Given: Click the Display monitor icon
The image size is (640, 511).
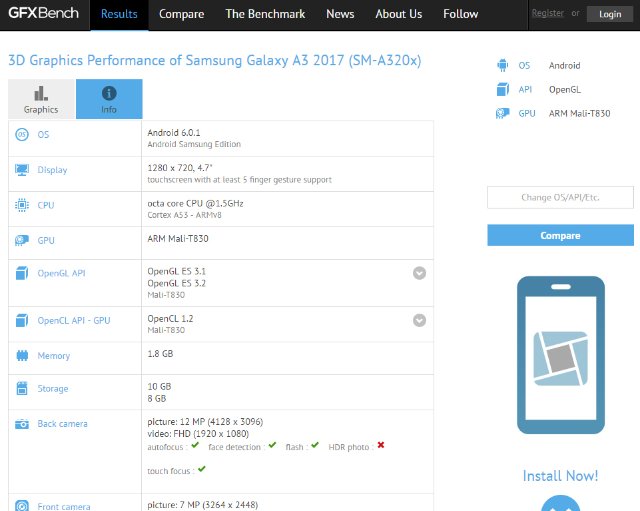Looking at the screenshot, I should click(22, 170).
